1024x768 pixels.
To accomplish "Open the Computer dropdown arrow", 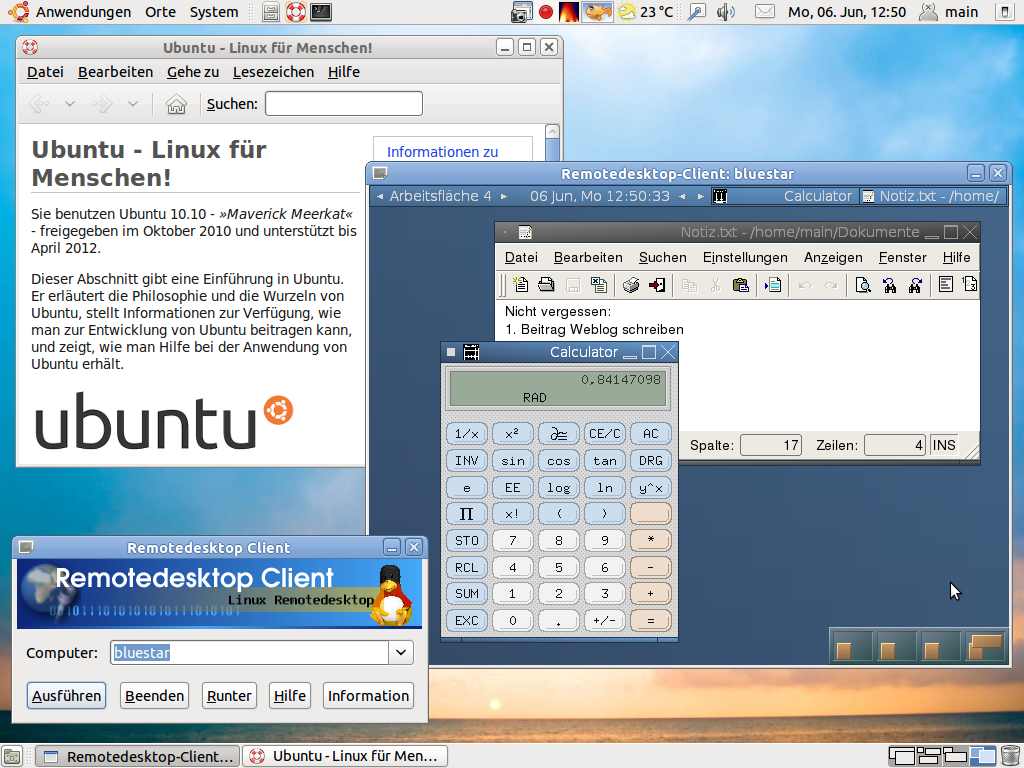I will [x=401, y=653].
